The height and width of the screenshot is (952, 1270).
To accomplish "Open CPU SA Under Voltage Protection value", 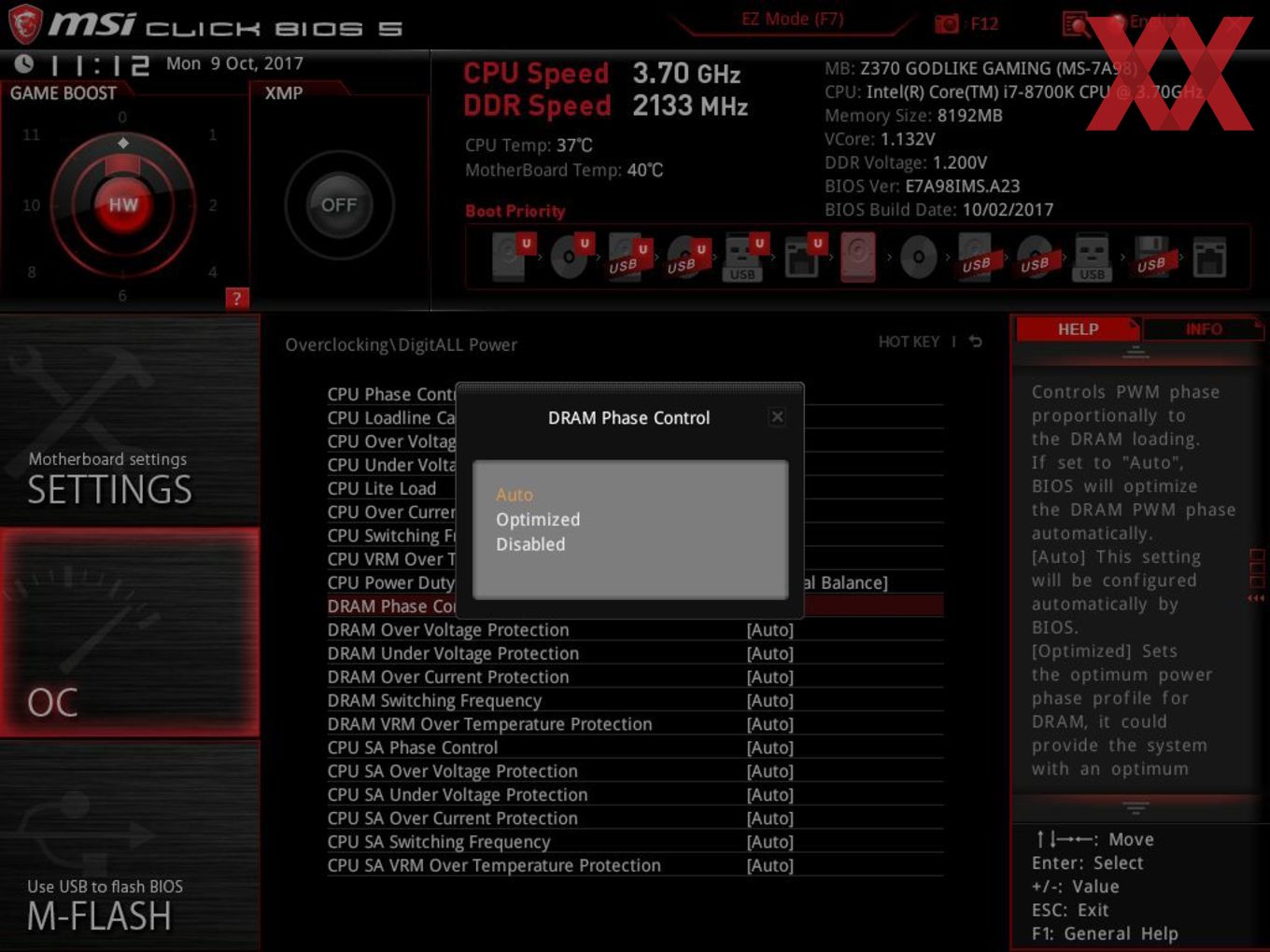I will tap(769, 795).
